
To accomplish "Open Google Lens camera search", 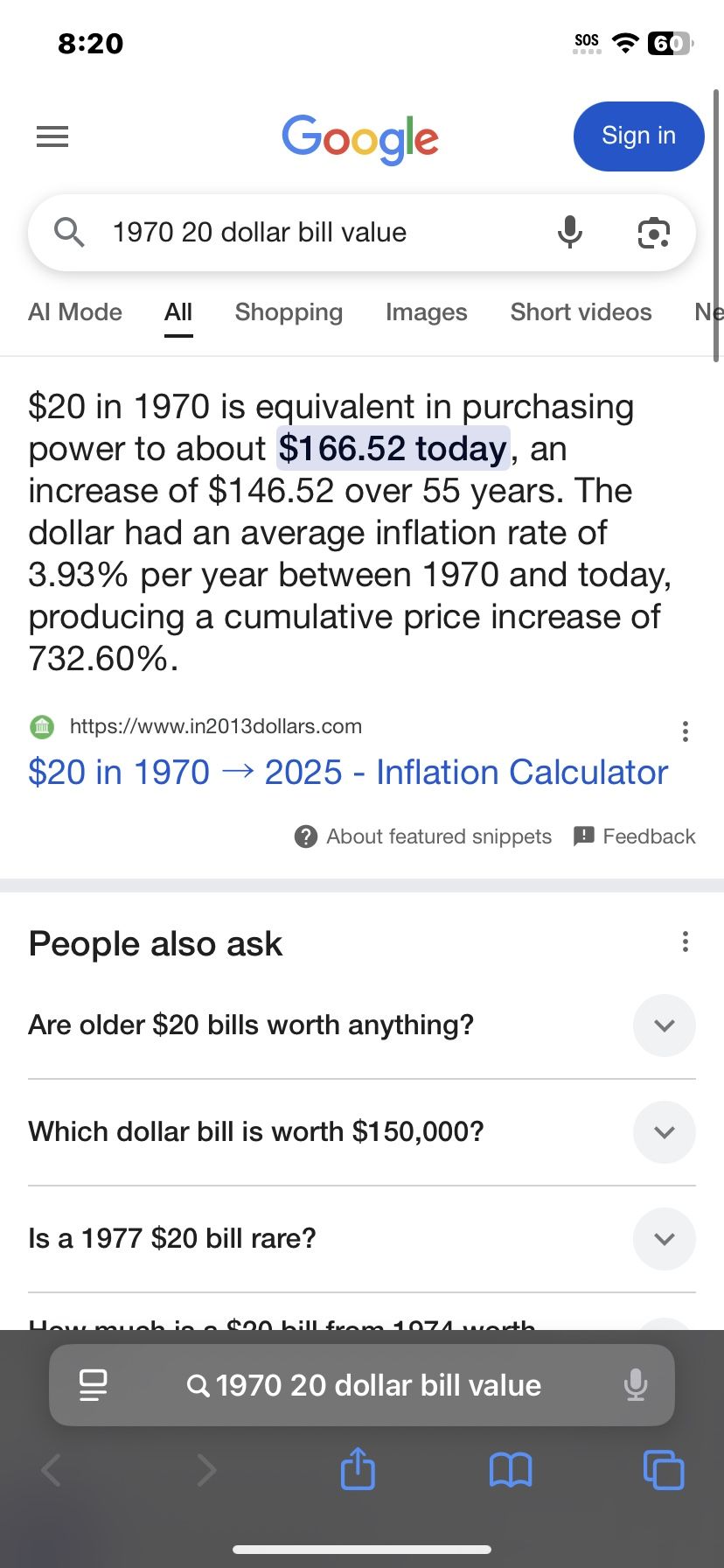I will pyautogui.click(x=653, y=233).
